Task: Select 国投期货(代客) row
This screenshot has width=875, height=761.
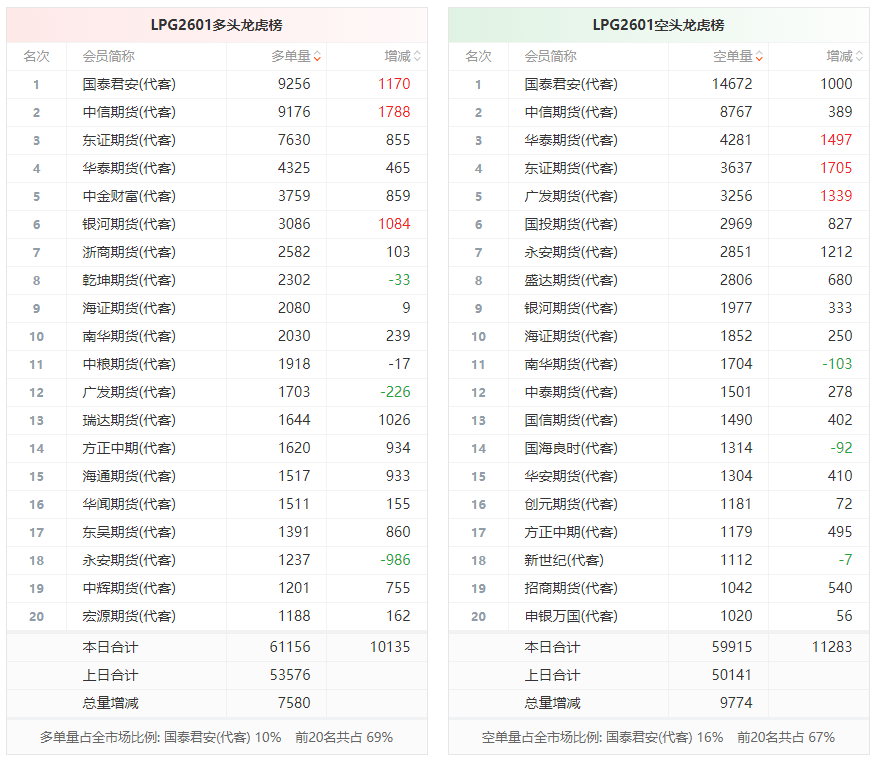Action: coord(659,224)
